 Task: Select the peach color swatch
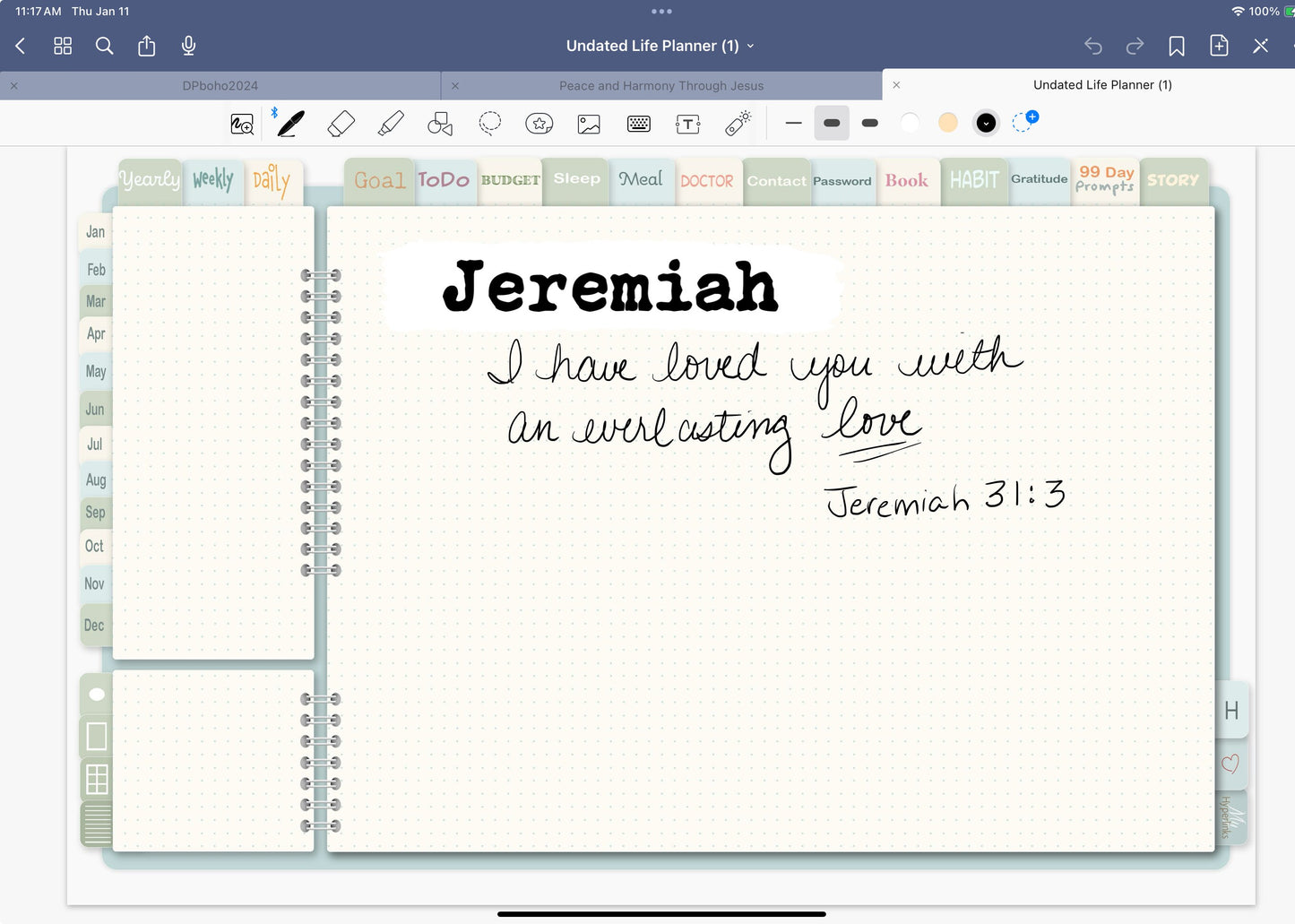(947, 123)
